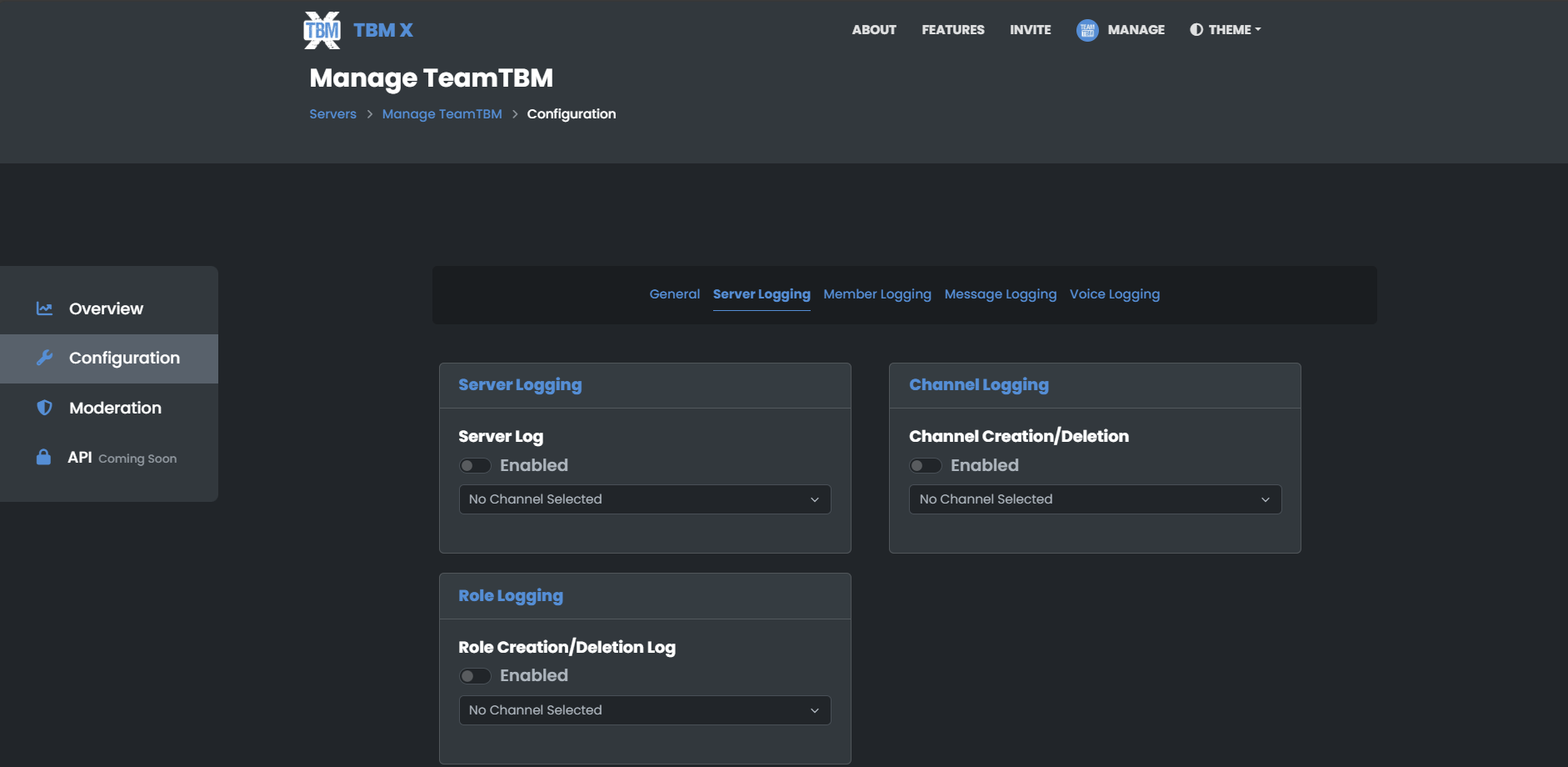
Task: Switch to the Member Logging tab
Action: 877,293
